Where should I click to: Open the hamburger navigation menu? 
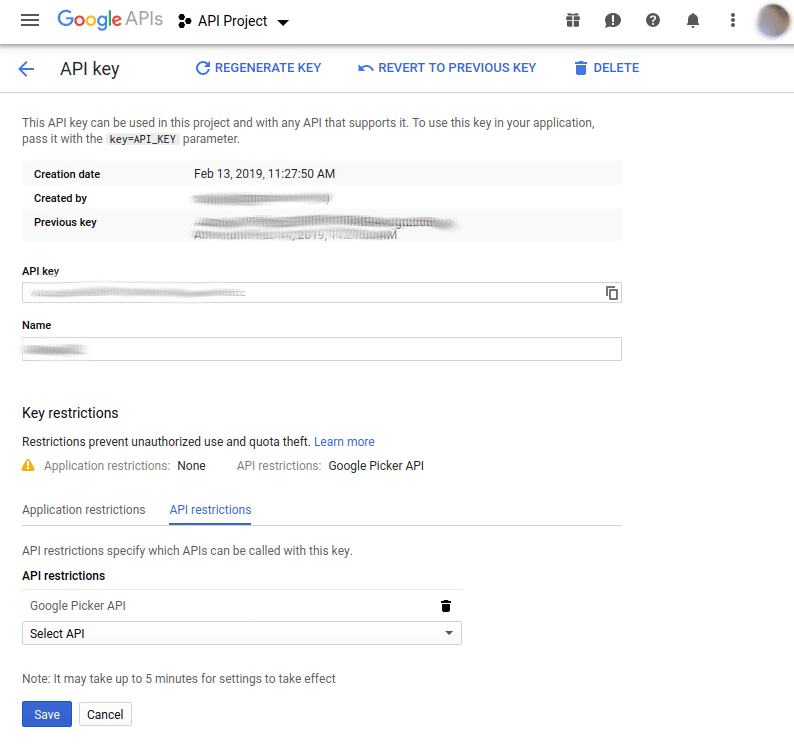29,20
